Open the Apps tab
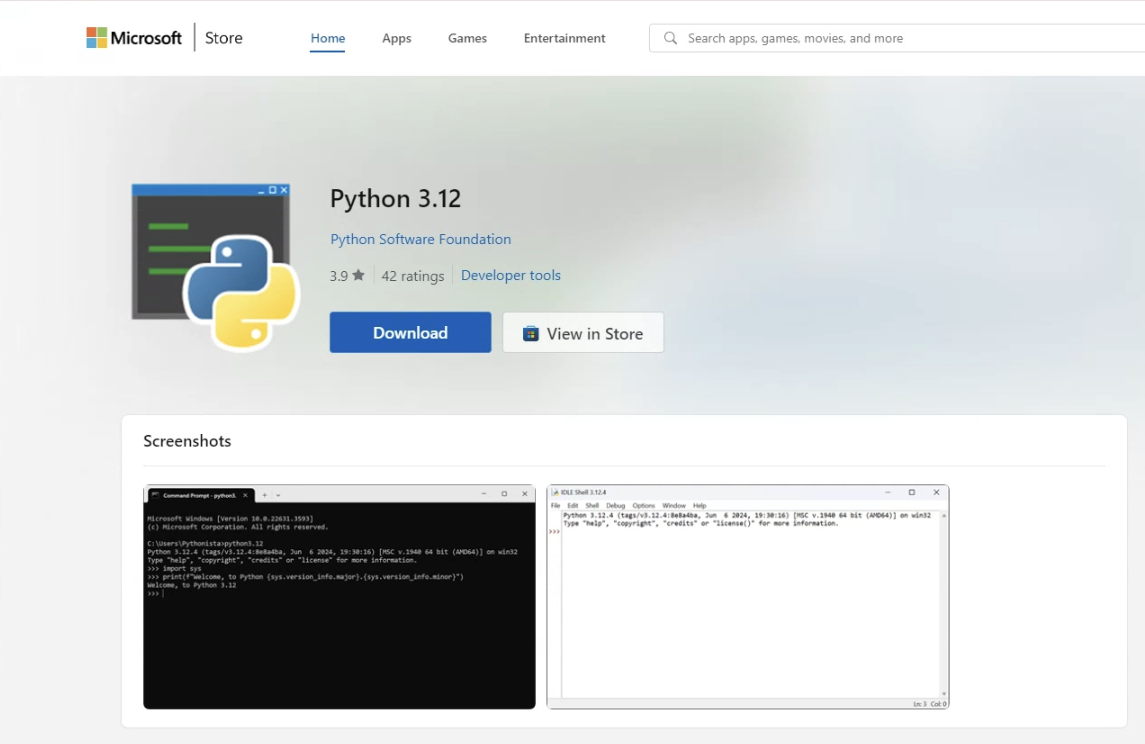The height and width of the screenshot is (744, 1145). pyautogui.click(x=397, y=38)
